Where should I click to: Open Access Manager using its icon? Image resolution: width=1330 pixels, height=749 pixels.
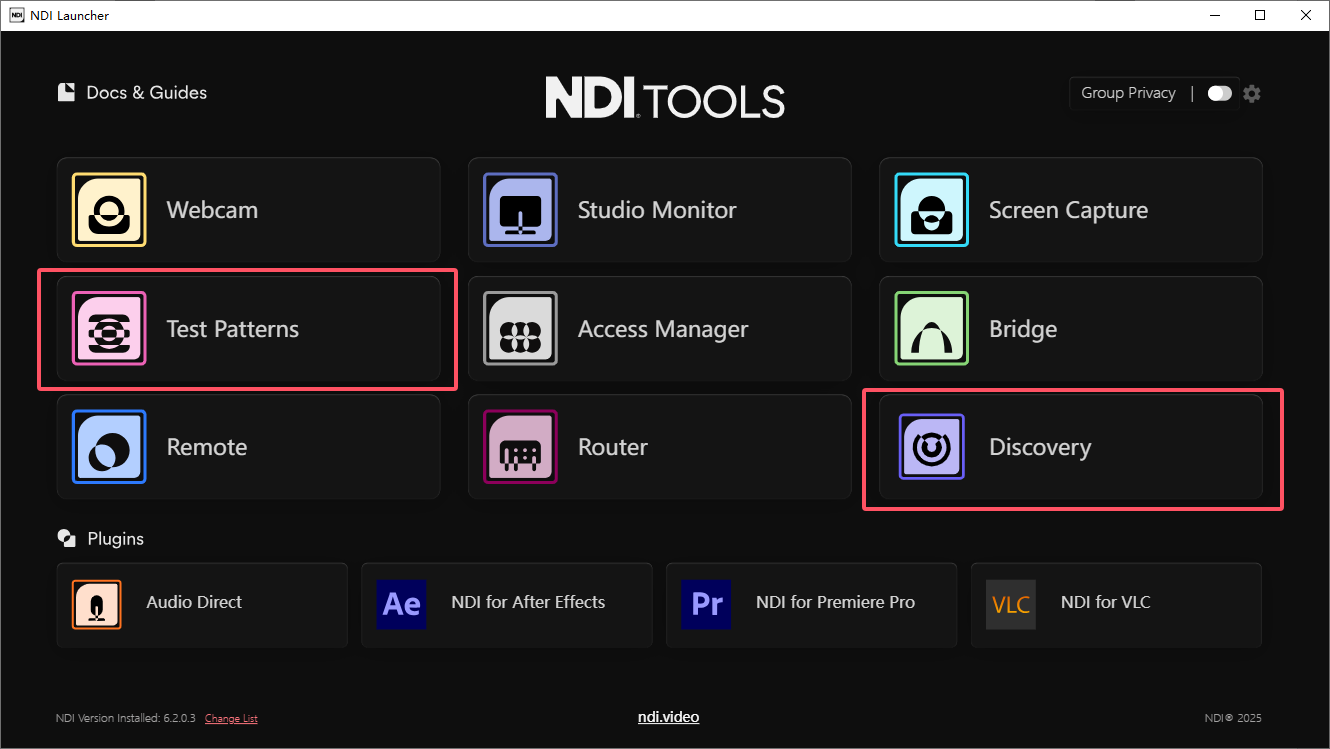pyautogui.click(x=520, y=329)
